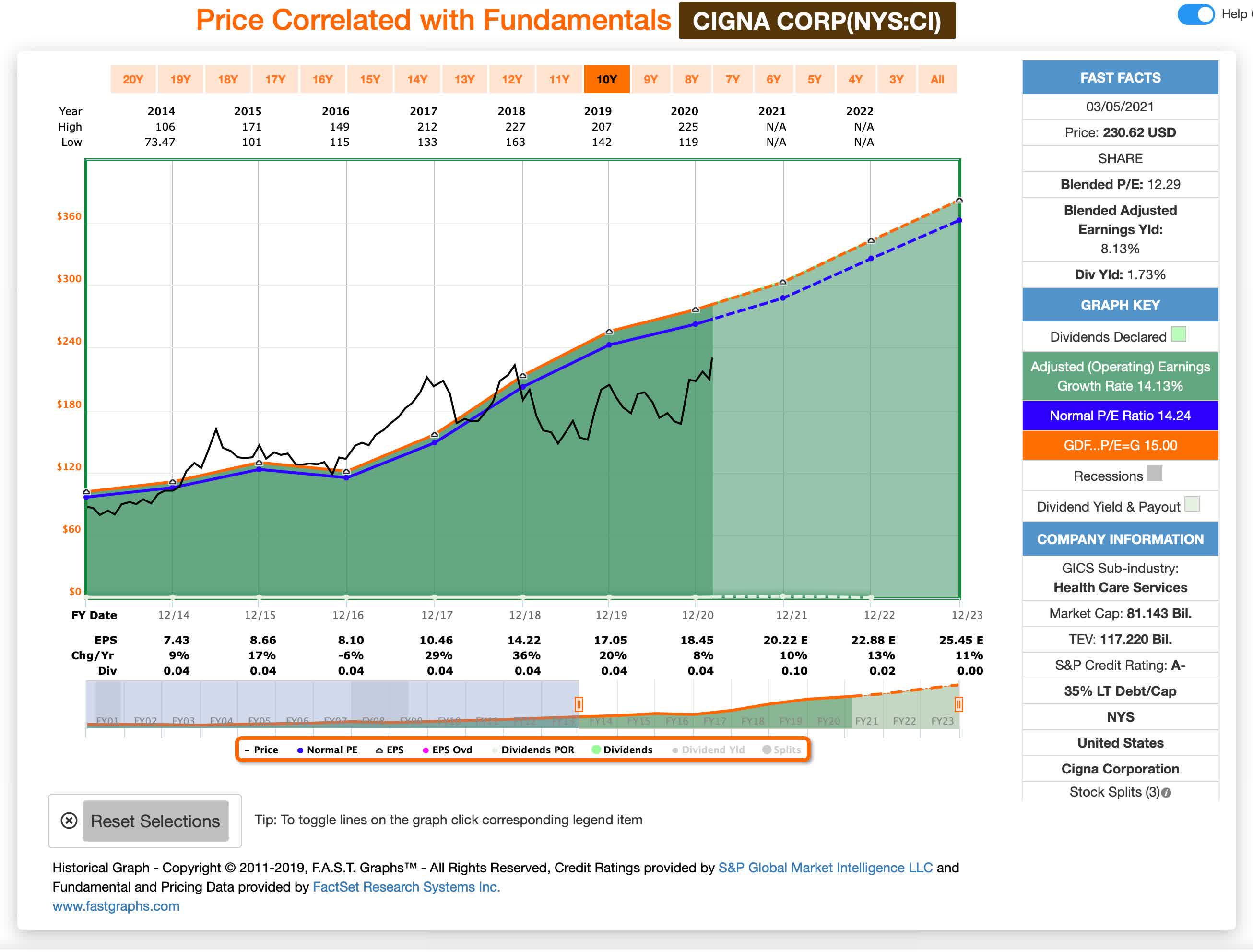Toggle the Price line in legend

261,750
